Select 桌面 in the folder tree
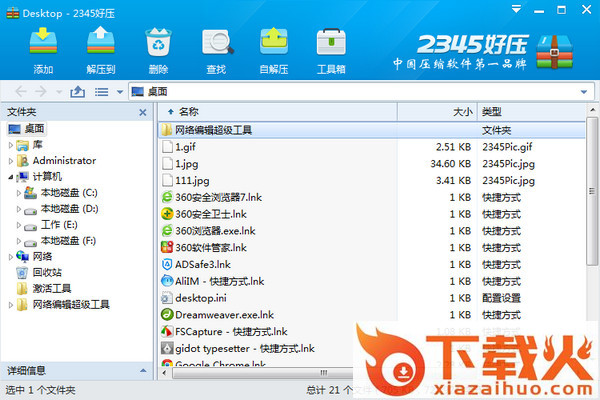Image resolution: width=600 pixels, height=400 pixels. tap(26, 129)
